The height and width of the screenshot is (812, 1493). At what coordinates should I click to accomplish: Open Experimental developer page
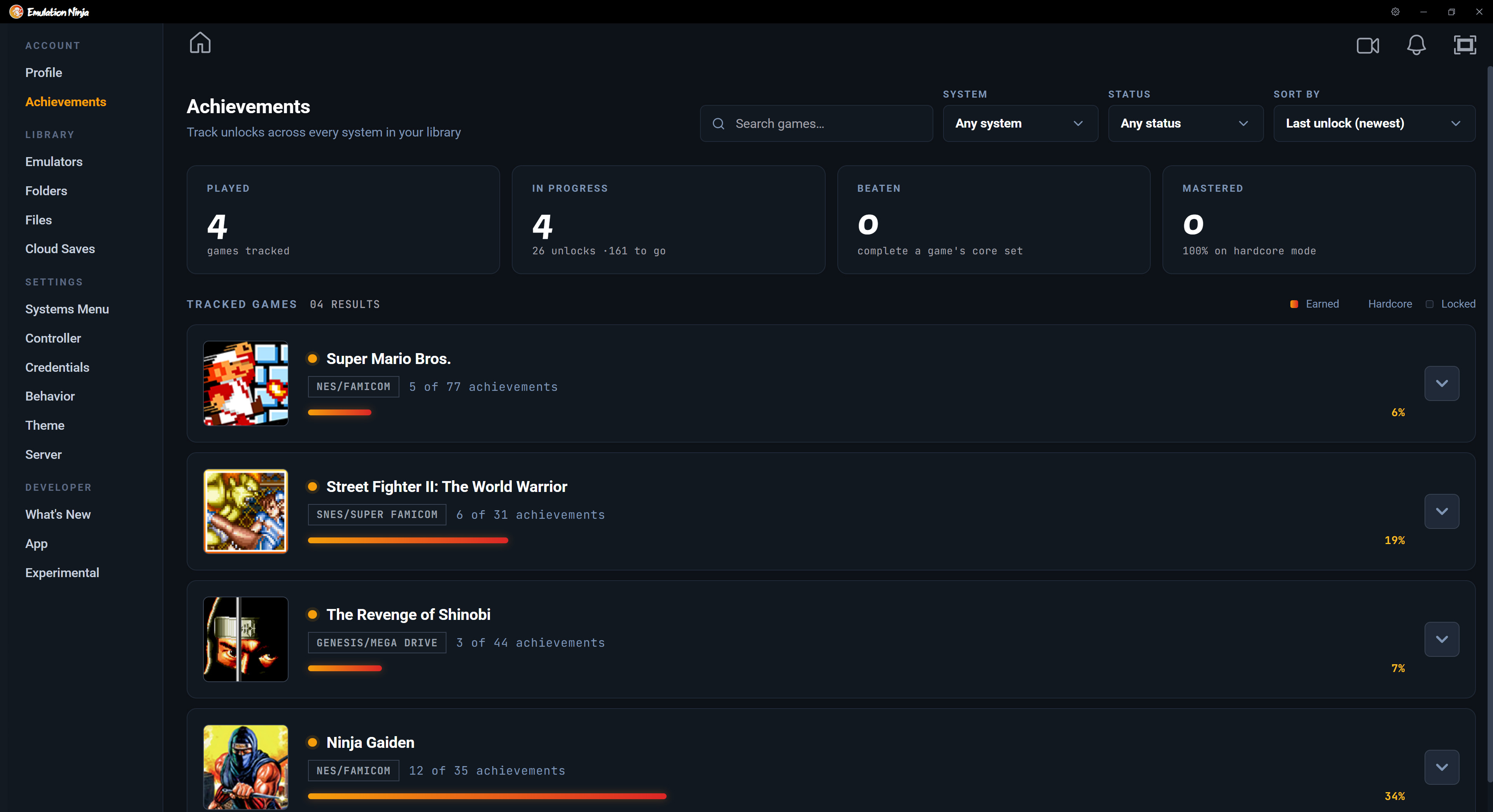(x=62, y=572)
